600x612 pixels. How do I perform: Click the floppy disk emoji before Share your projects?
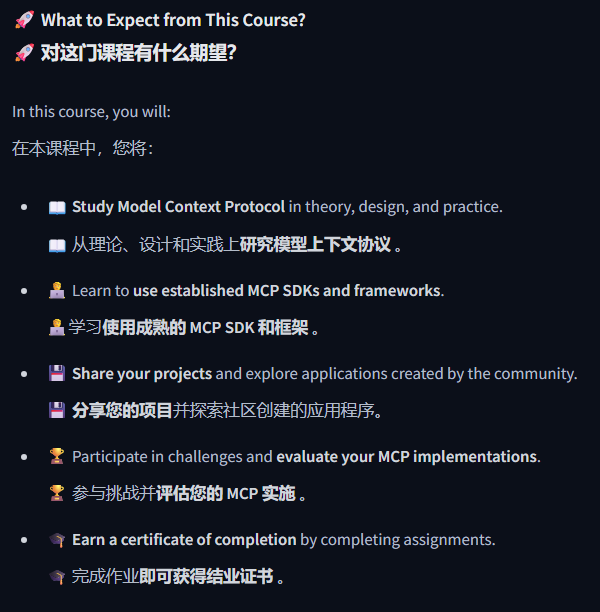coord(57,374)
